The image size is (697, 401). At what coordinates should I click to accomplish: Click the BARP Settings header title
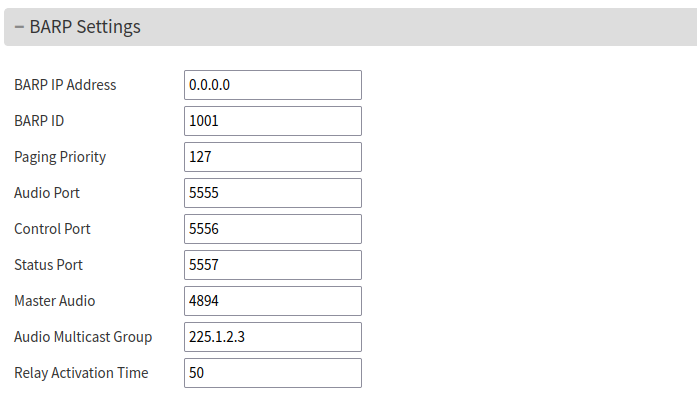(x=85, y=27)
